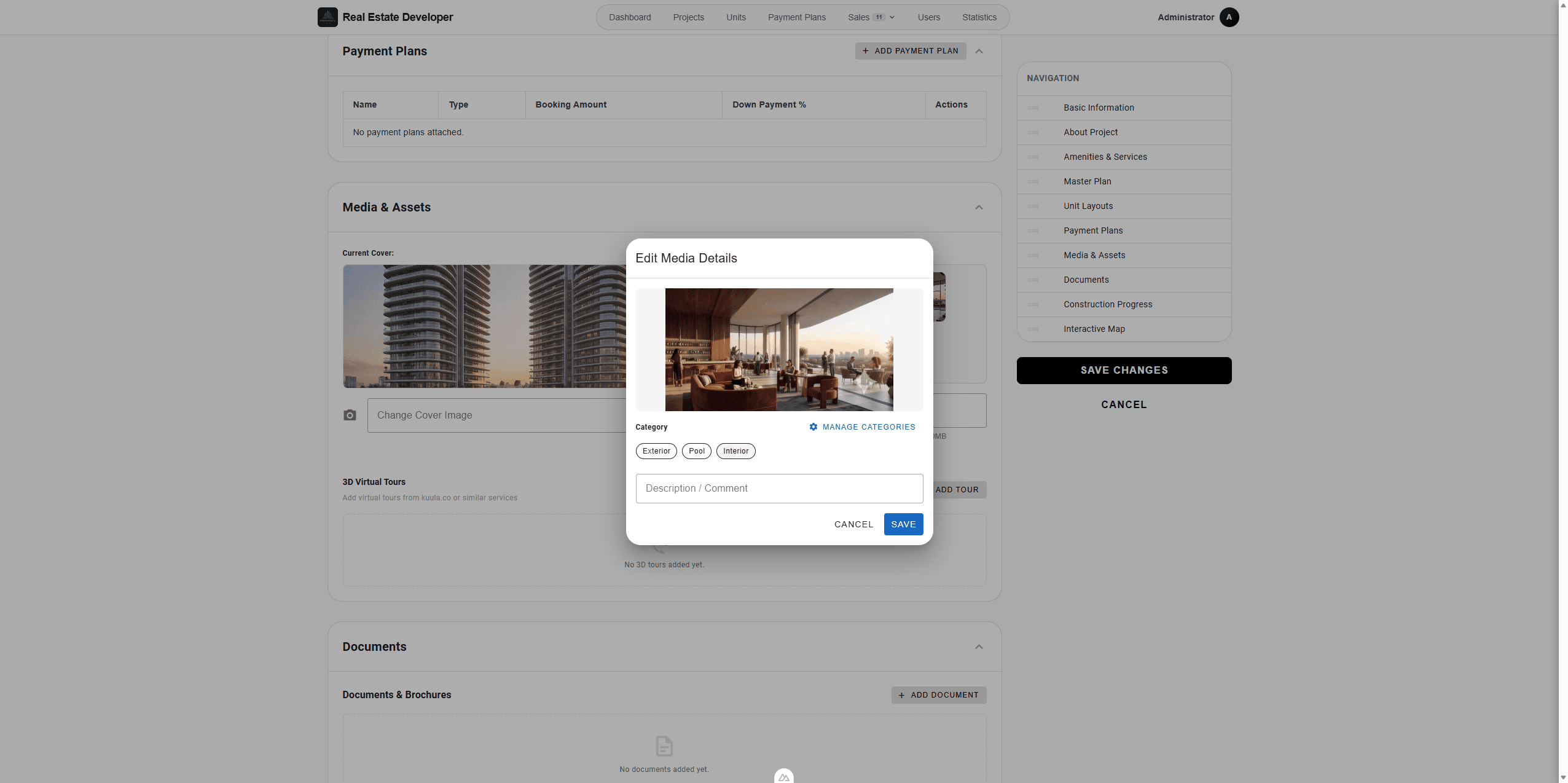
Task: Click the Description / Comment input field
Action: click(x=779, y=489)
